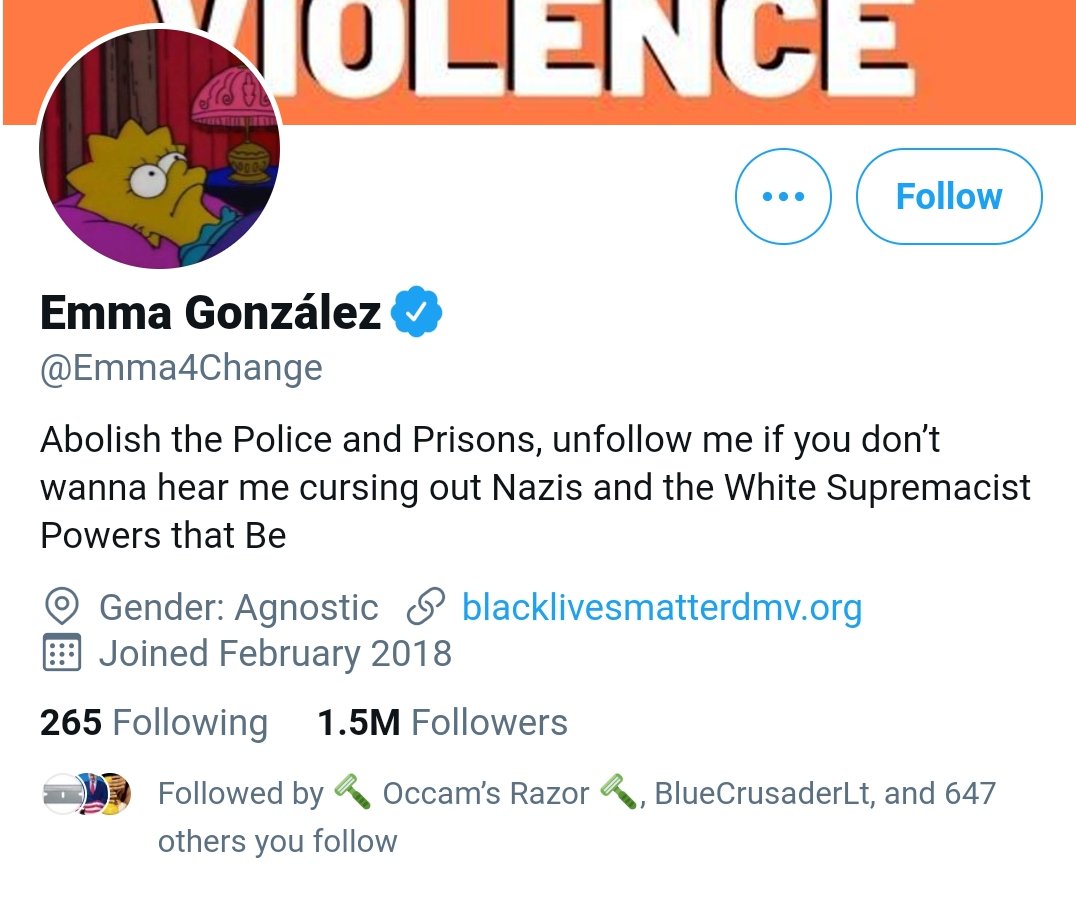Screen dimensions: 1076x902
Task: Open the three-dot more options menu
Action: 783,196
